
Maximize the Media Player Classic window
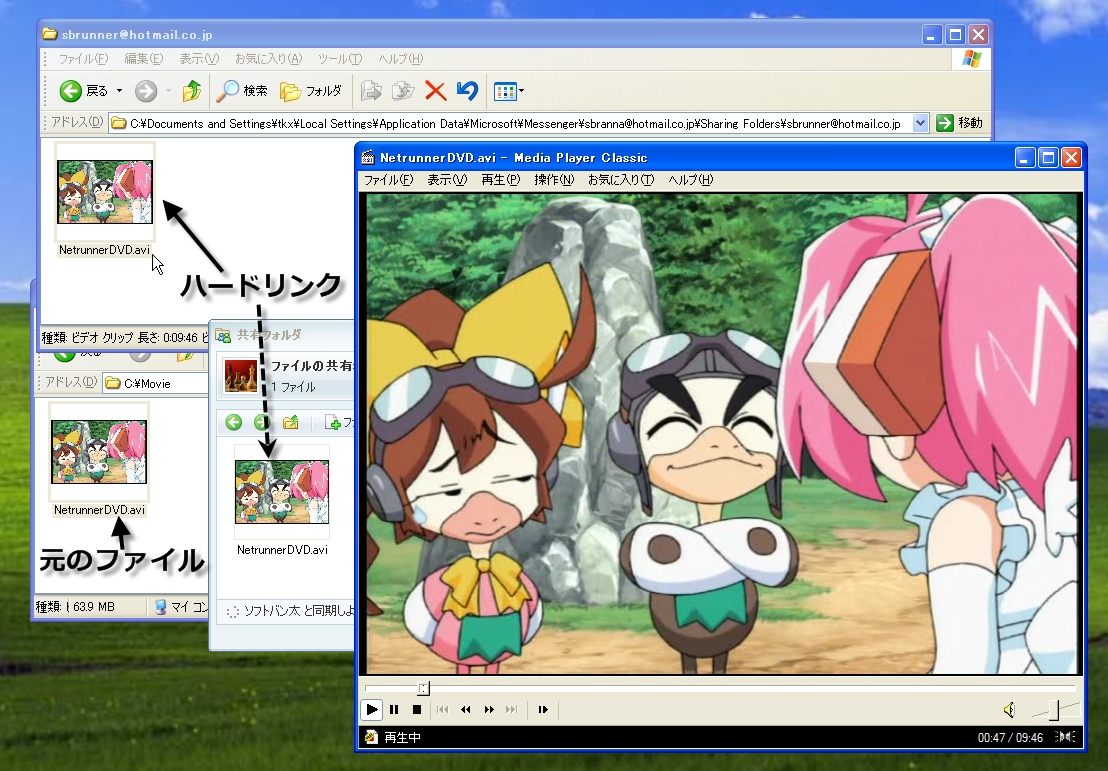(x=1048, y=158)
